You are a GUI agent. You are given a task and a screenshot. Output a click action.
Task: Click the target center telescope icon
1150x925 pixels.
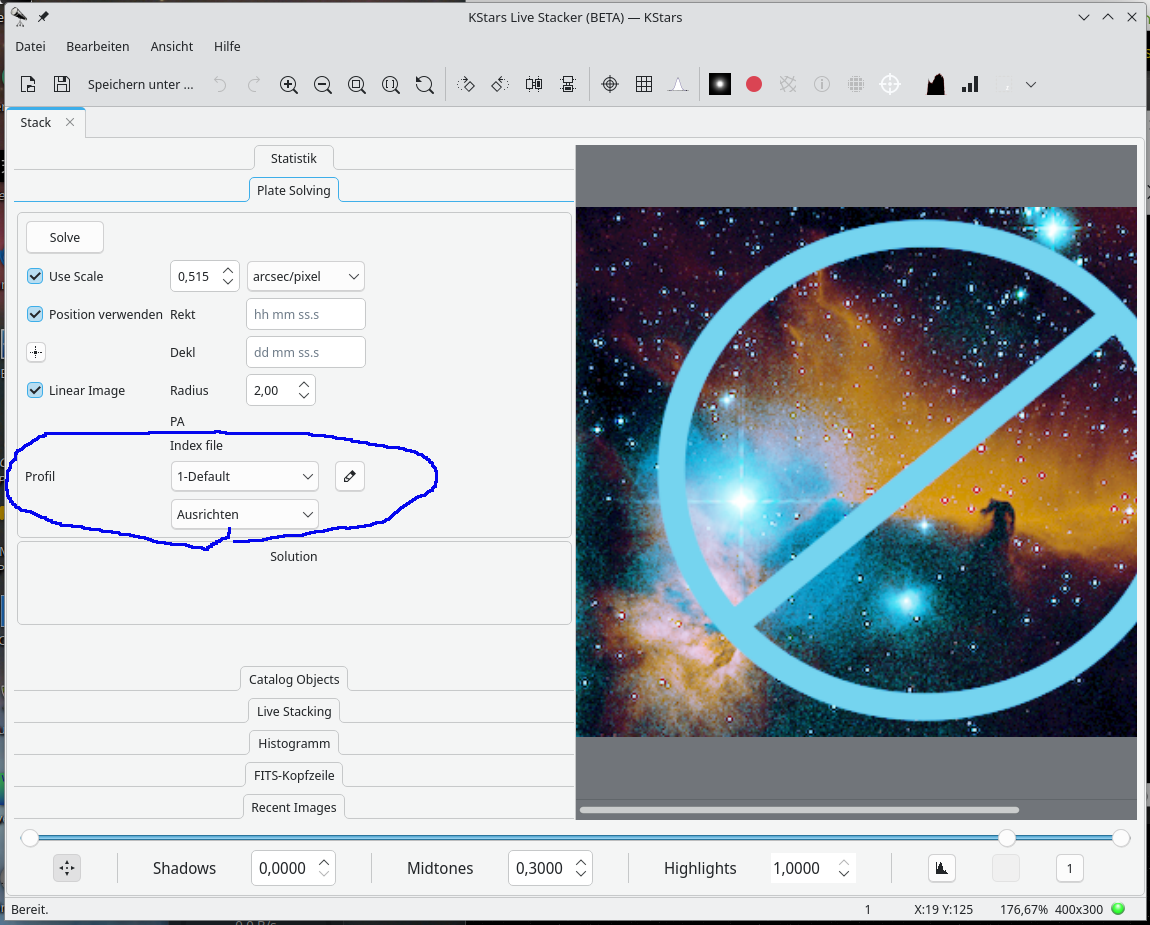click(890, 84)
